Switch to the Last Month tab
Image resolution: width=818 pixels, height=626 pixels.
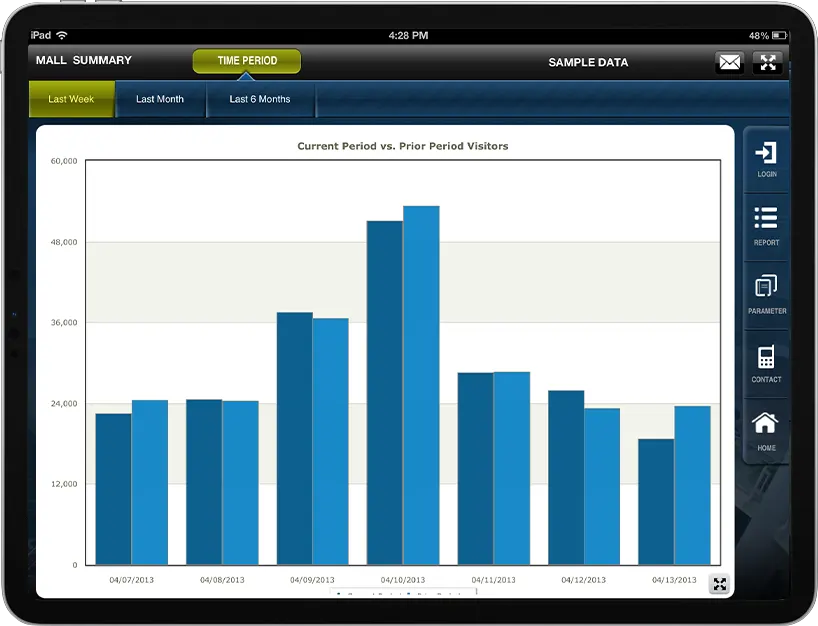160,100
